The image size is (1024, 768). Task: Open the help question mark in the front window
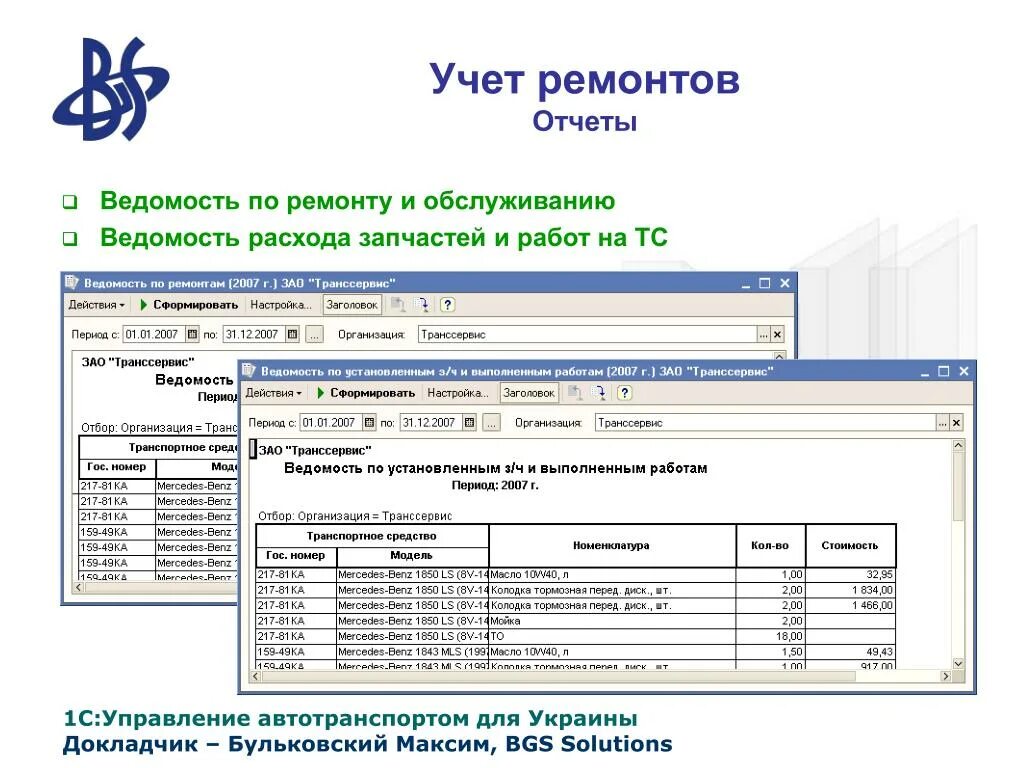pos(624,393)
